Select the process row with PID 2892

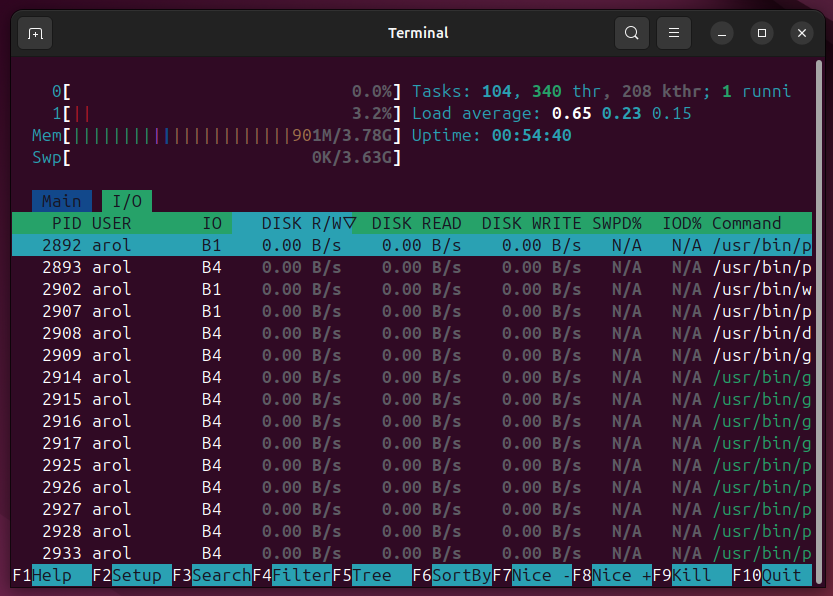pos(412,245)
